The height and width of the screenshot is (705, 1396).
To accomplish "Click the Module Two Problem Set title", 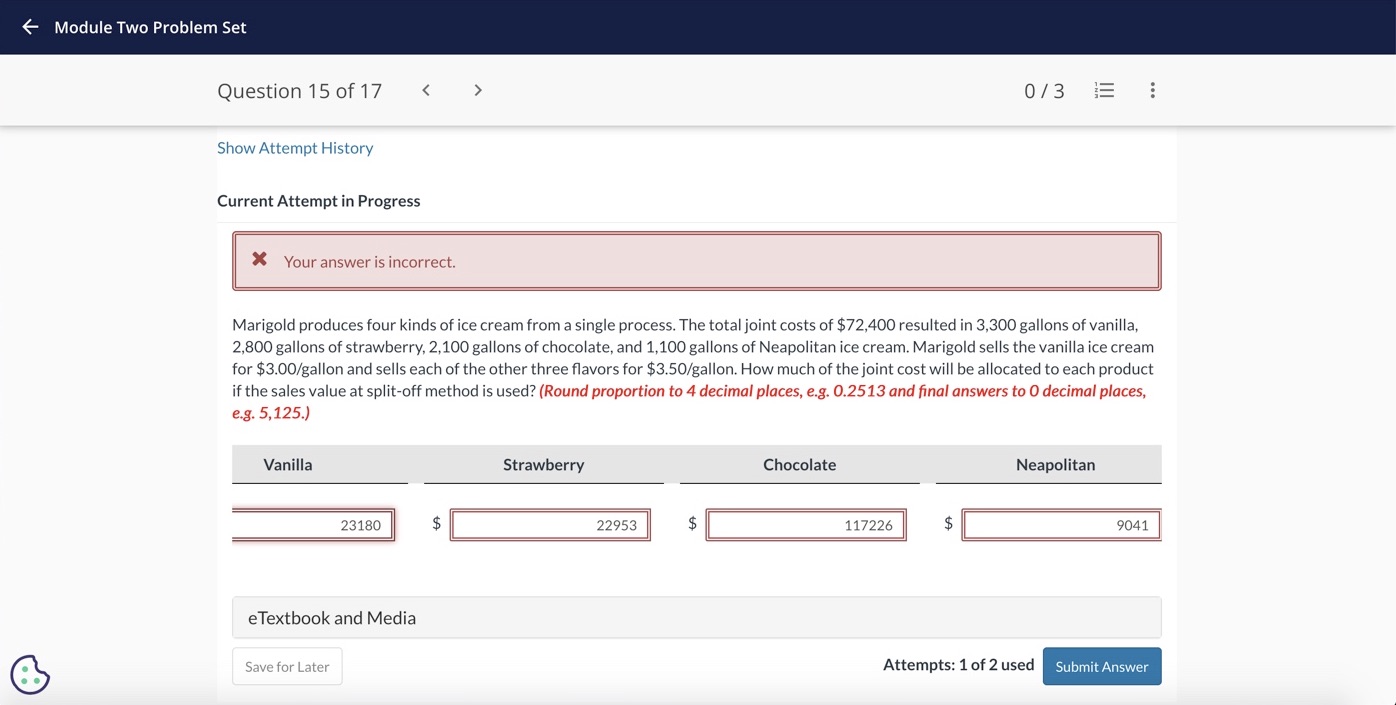I will (x=150, y=27).
